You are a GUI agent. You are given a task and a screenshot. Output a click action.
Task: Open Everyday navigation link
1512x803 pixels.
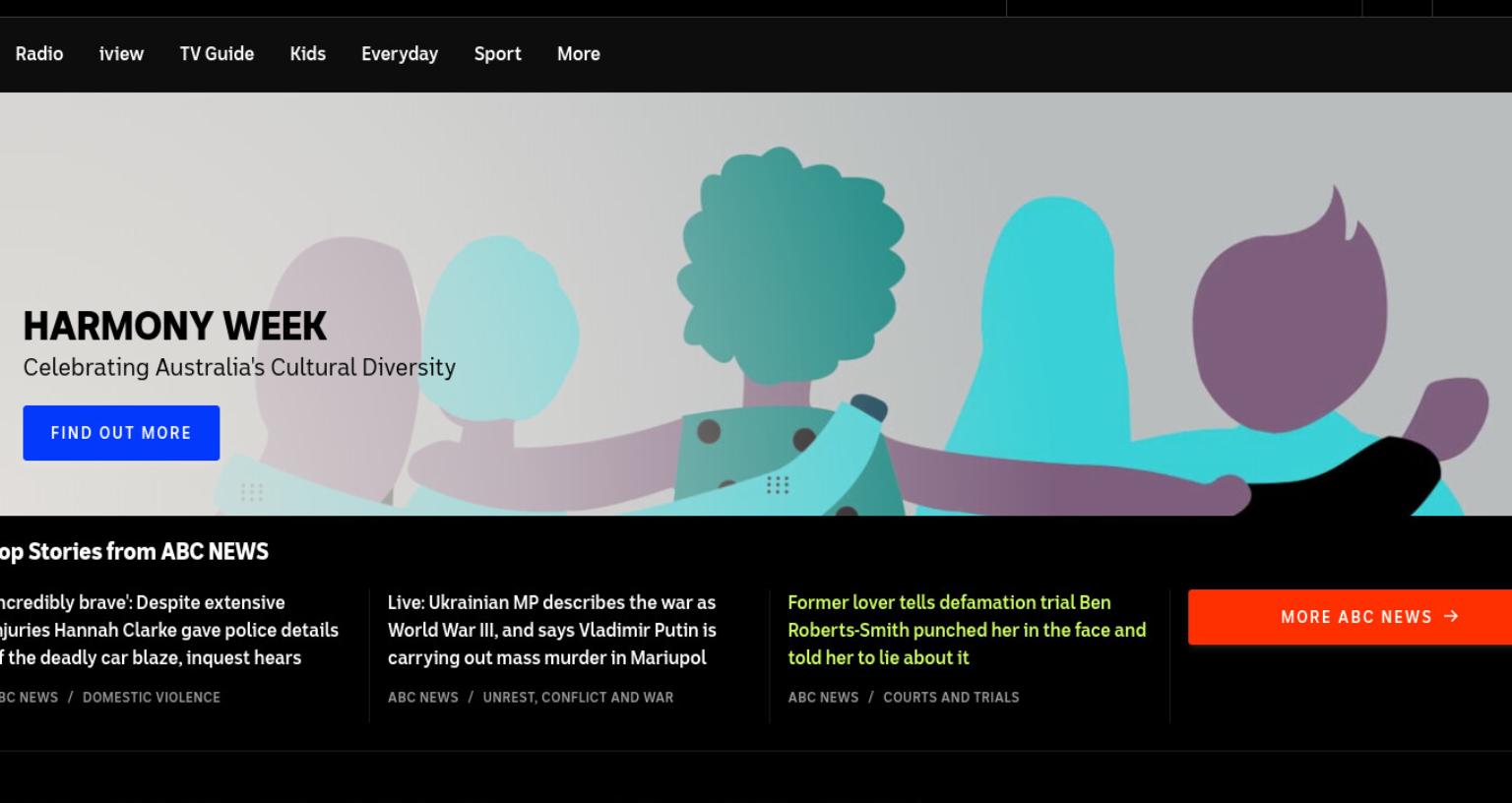click(x=400, y=54)
